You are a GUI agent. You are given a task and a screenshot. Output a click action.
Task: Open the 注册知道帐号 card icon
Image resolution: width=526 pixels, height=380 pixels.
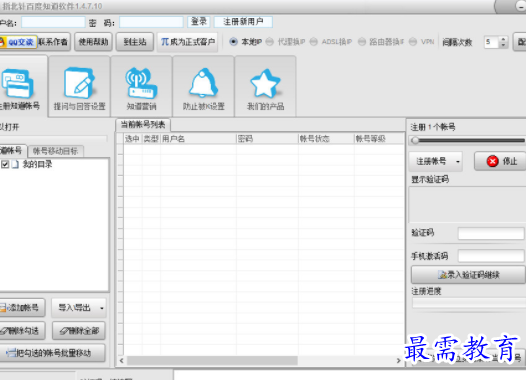[x=17, y=83]
